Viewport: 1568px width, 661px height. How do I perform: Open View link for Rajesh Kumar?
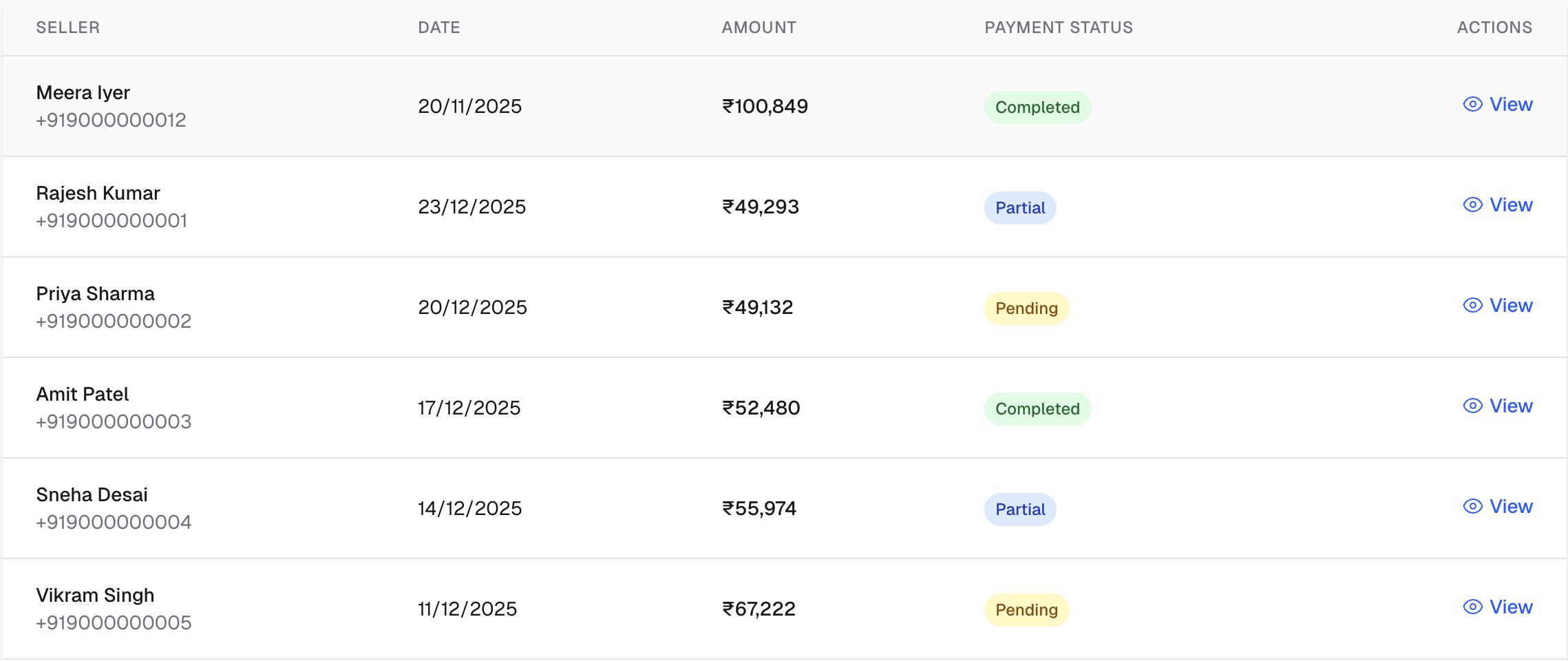(x=1498, y=204)
